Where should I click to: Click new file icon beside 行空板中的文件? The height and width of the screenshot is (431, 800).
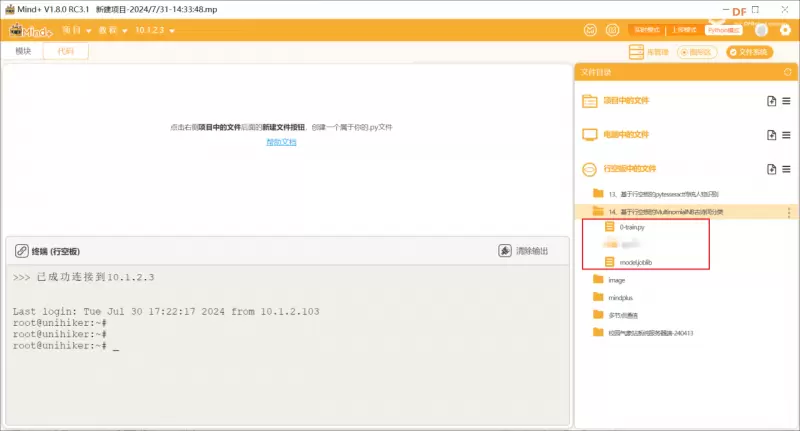point(770,169)
